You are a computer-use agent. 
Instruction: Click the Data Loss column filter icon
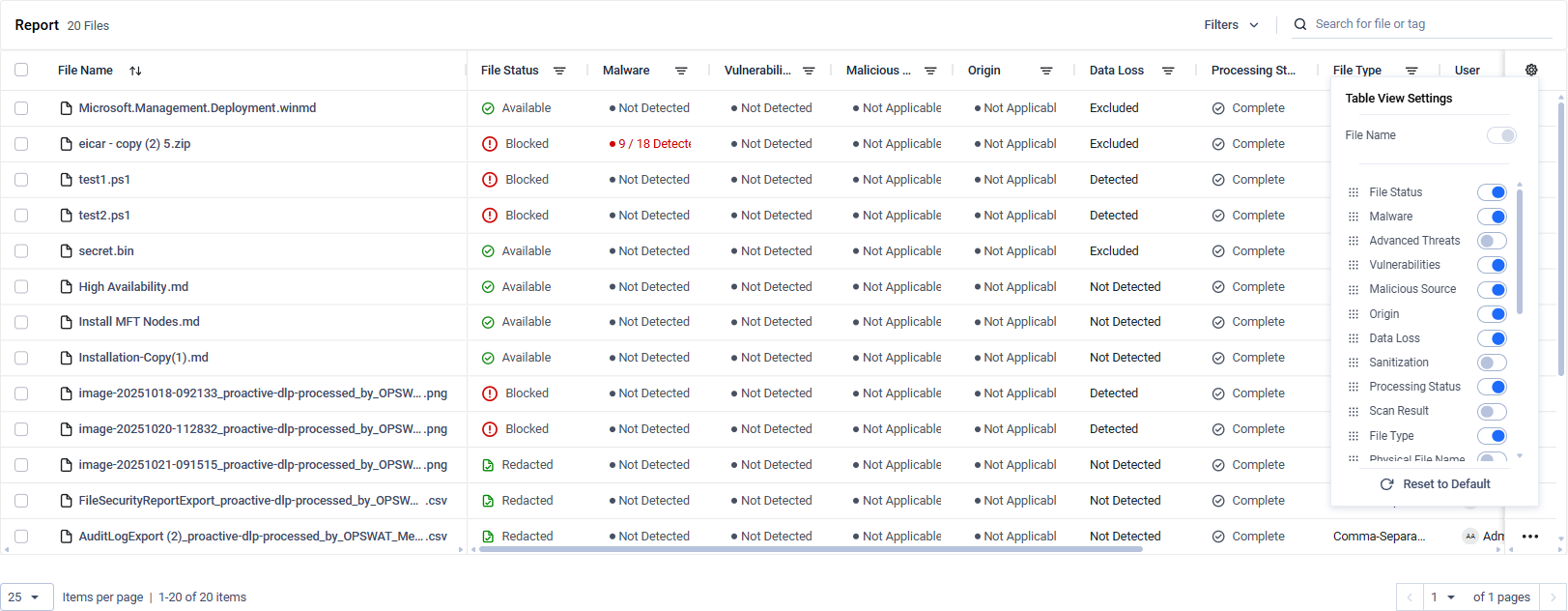tap(1168, 71)
